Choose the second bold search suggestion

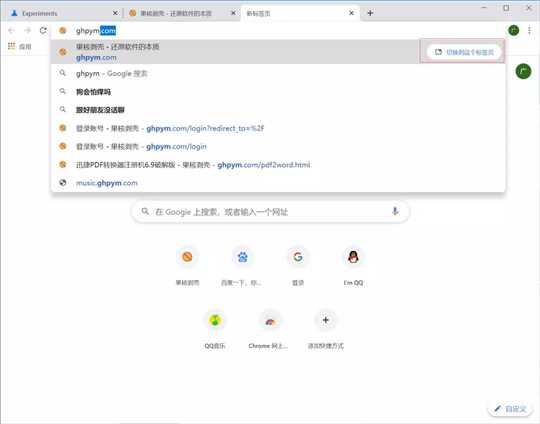click(x=278, y=110)
